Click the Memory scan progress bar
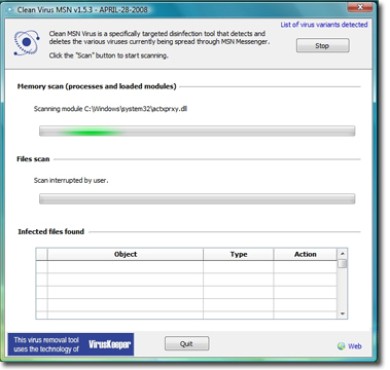The height and width of the screenshot is (370, 390). tap(197, 131)
